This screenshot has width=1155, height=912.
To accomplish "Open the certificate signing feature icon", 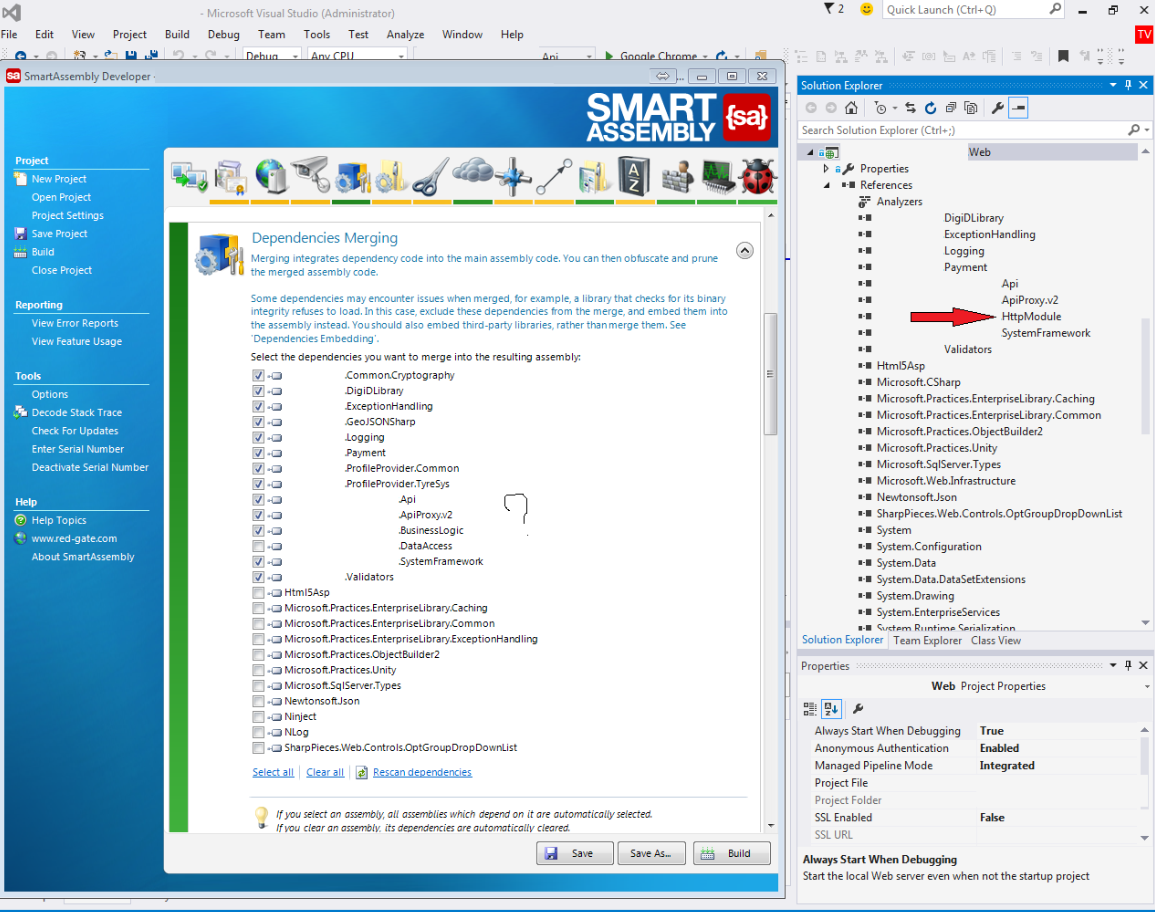I will (230, 176).
